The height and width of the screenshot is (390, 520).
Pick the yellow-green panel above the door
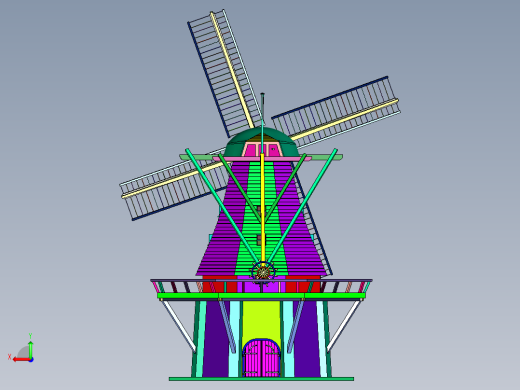262,320
